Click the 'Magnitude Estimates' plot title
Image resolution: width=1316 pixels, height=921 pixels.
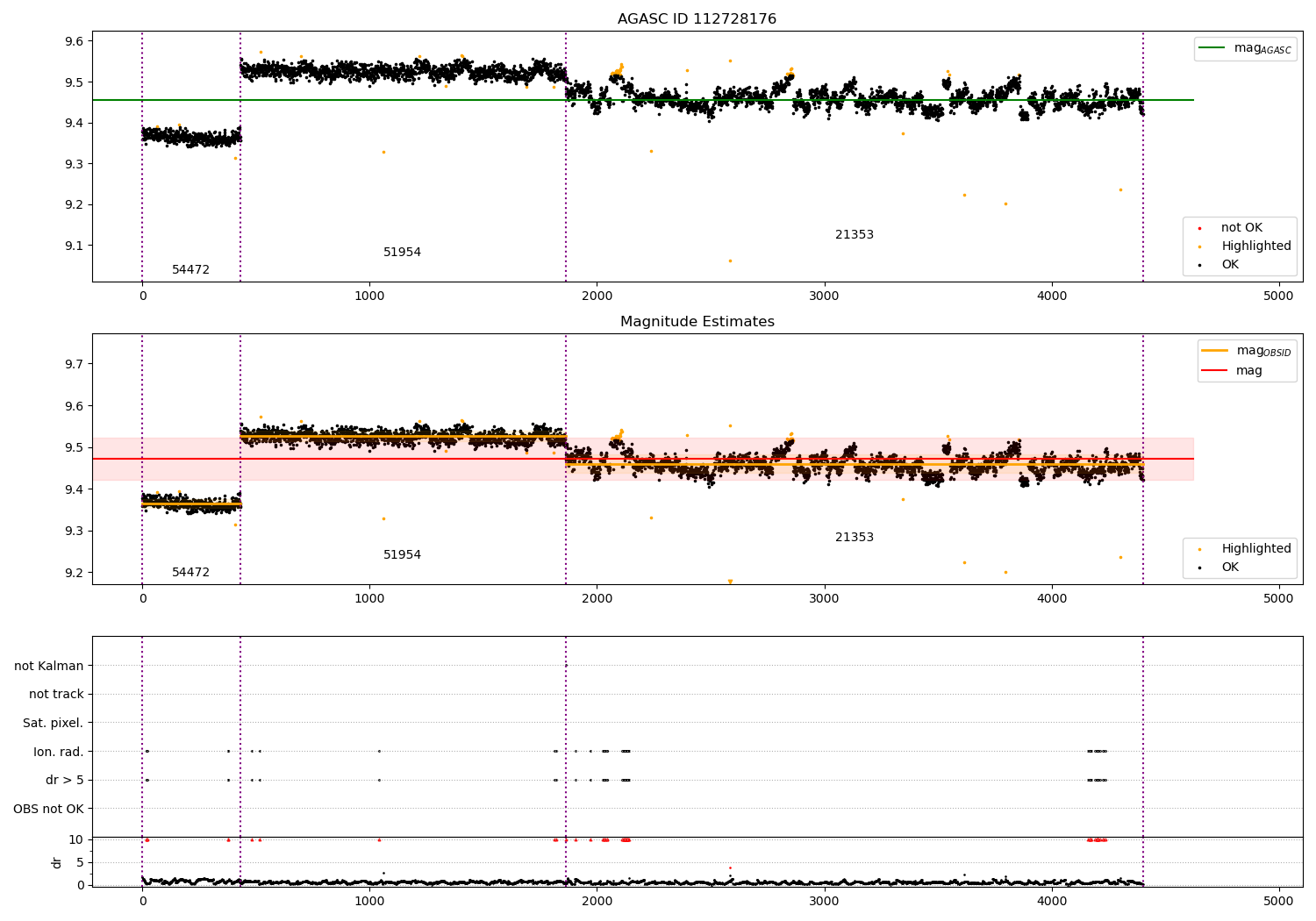point(697,322)
